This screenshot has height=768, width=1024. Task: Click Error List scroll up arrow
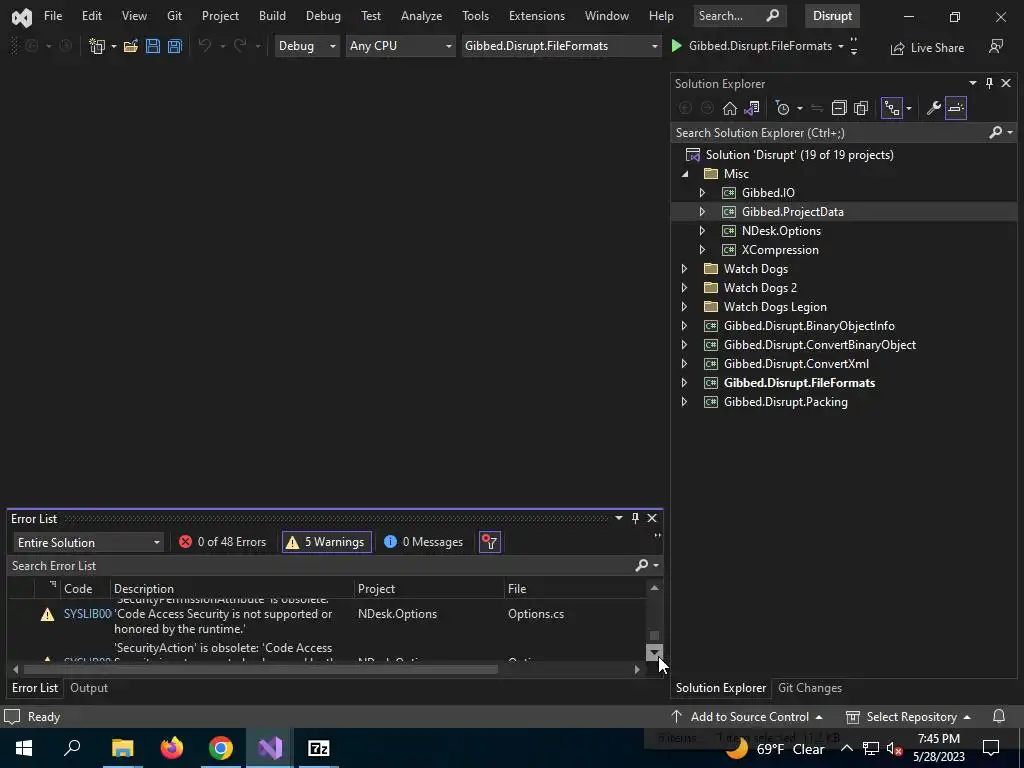click(x=654, y=588)
